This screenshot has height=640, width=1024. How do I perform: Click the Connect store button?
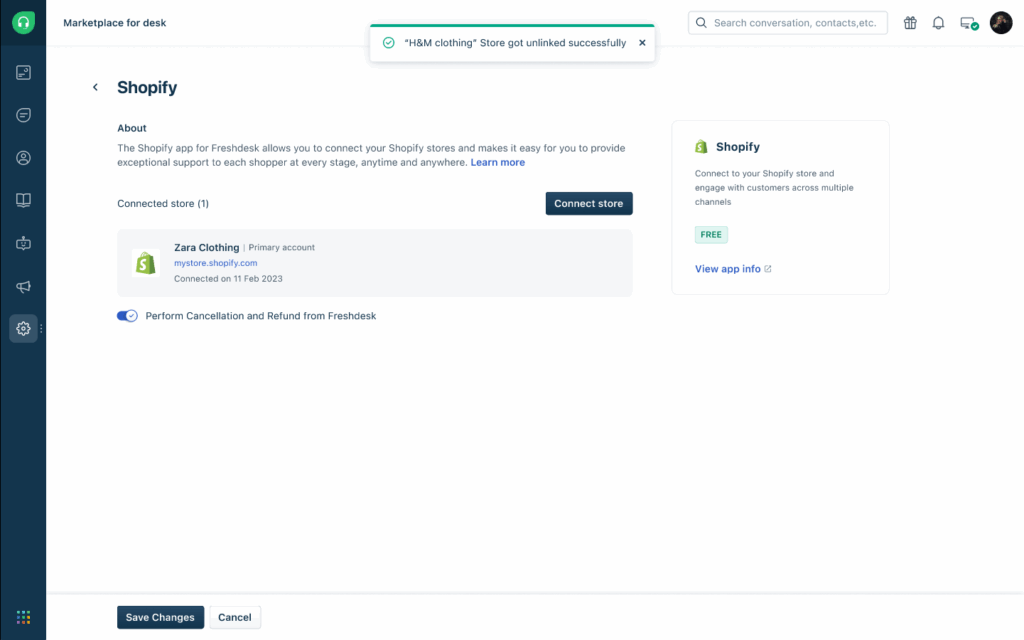(588, 204)
